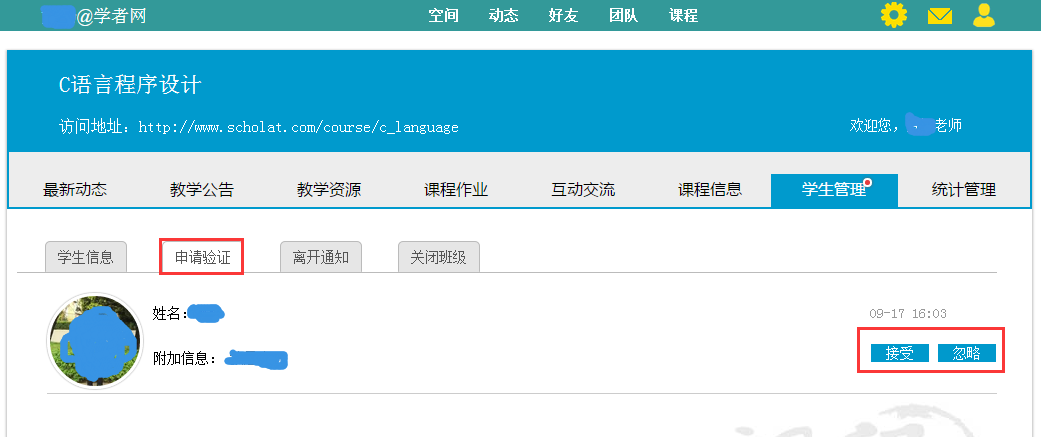Go to the 互动交流 tab
Screen dimensions: 1041x437
pyautogui.click(x=583, y=190)
